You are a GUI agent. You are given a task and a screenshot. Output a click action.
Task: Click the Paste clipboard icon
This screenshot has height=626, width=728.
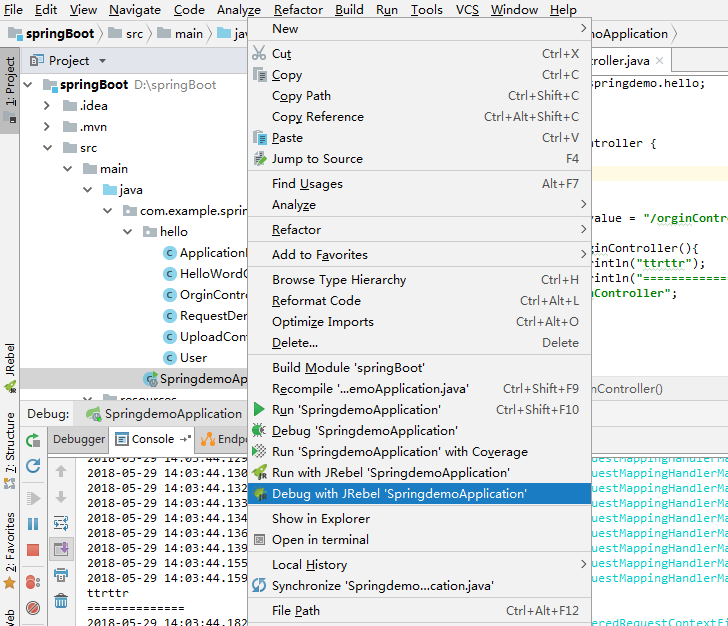point(260,137)
